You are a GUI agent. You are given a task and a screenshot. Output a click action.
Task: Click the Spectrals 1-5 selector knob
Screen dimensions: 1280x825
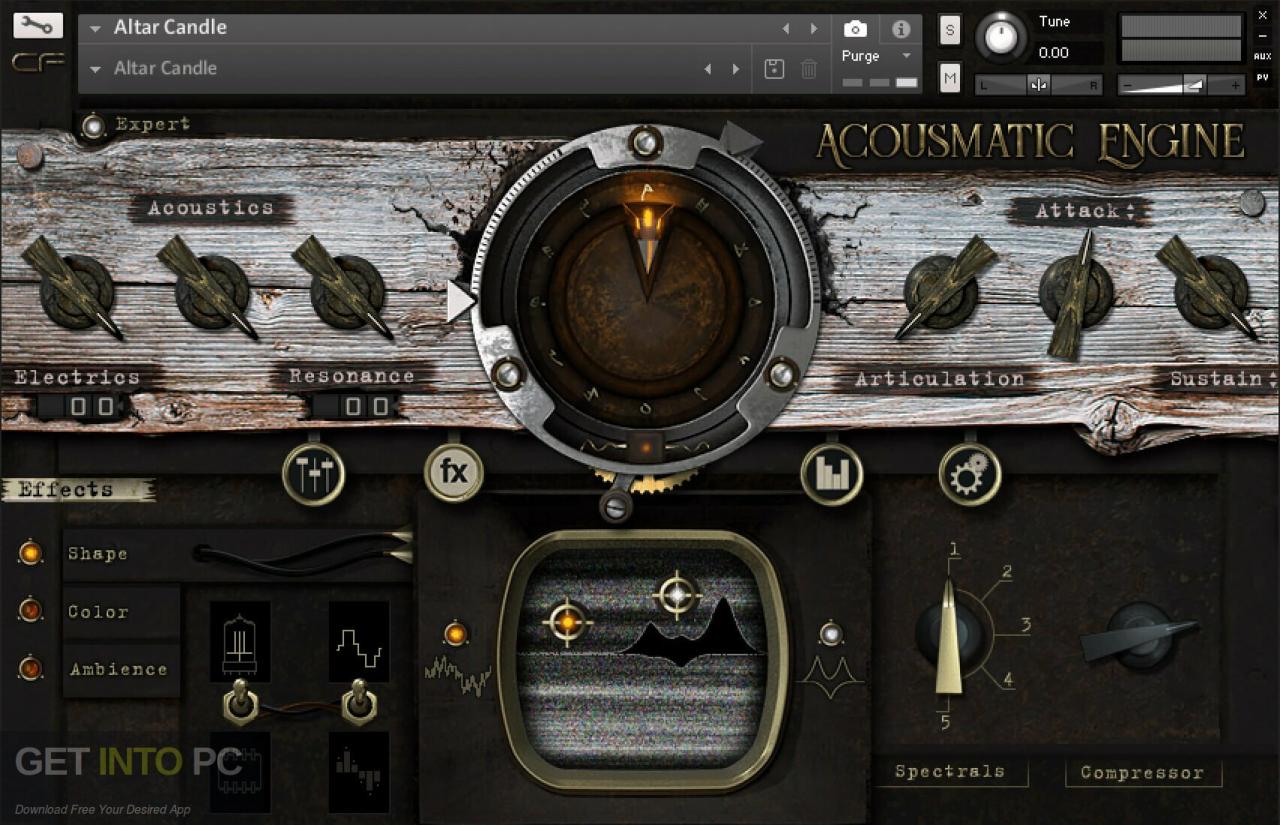(950, 635)
